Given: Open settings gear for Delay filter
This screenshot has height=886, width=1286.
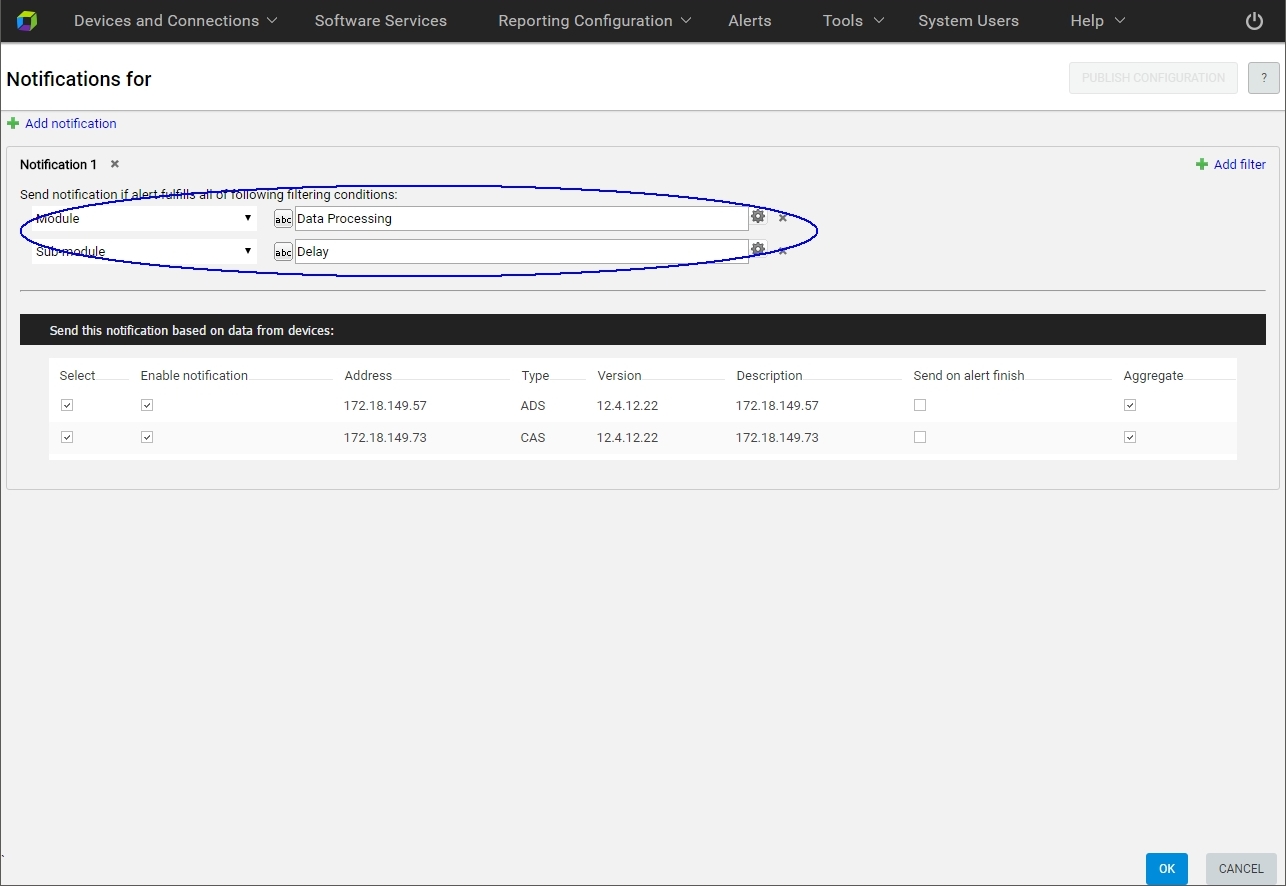Looking at the screenshot, I should [x=758, y=250].
